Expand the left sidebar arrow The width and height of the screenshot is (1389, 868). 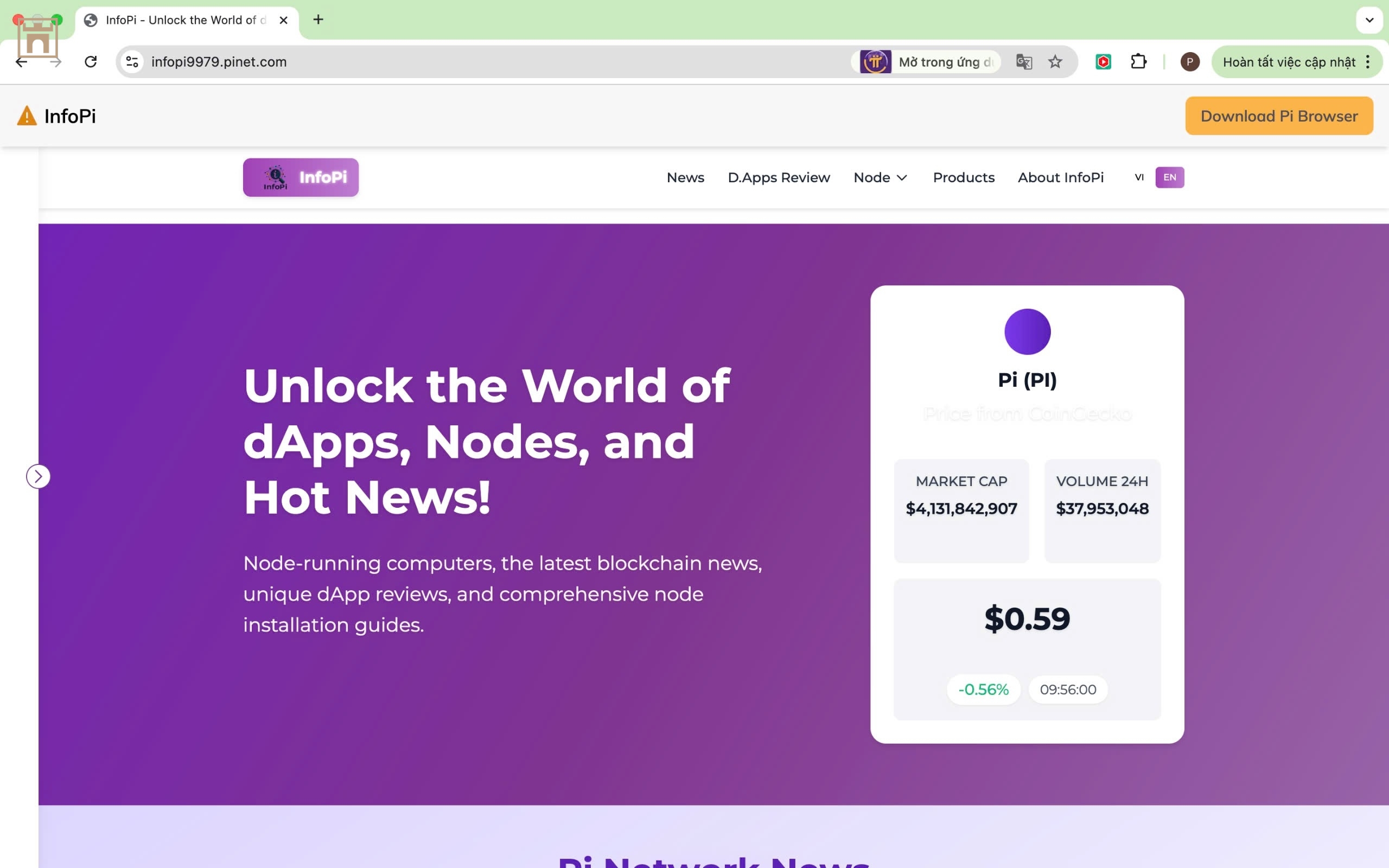[38, 476]
